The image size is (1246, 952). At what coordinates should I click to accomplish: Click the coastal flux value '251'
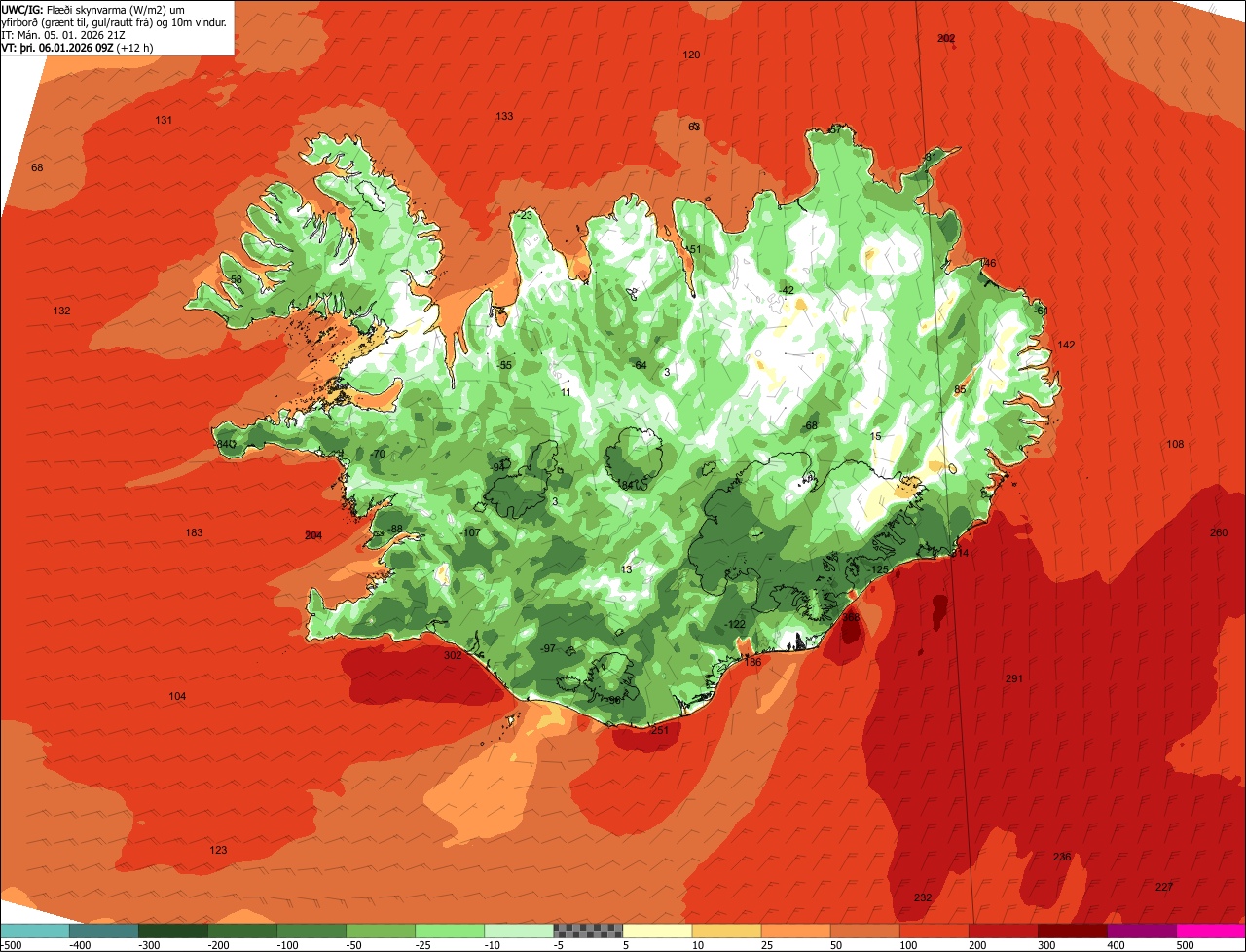659,730
